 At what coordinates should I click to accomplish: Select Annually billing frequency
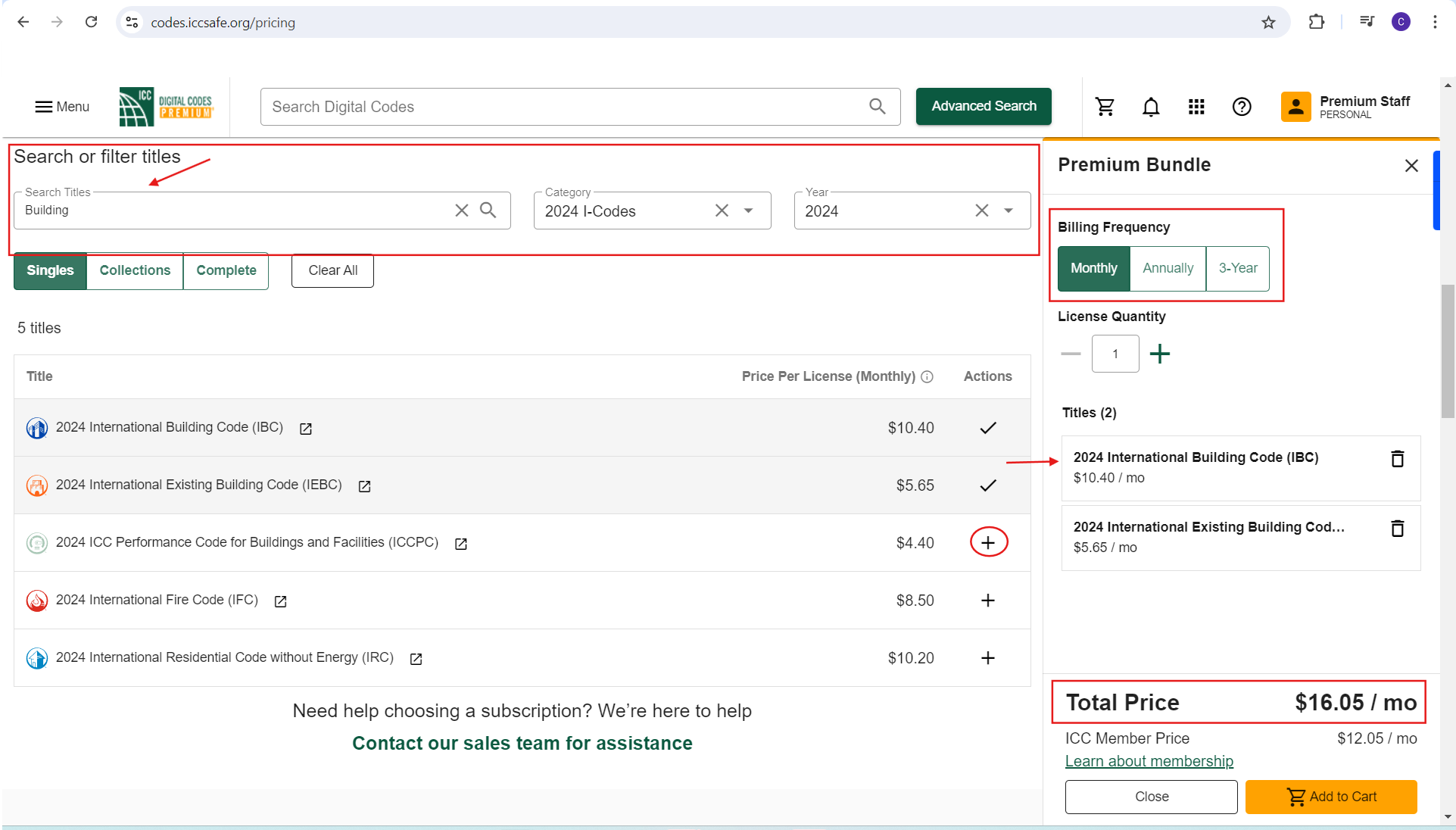(x=1168, y=268)
